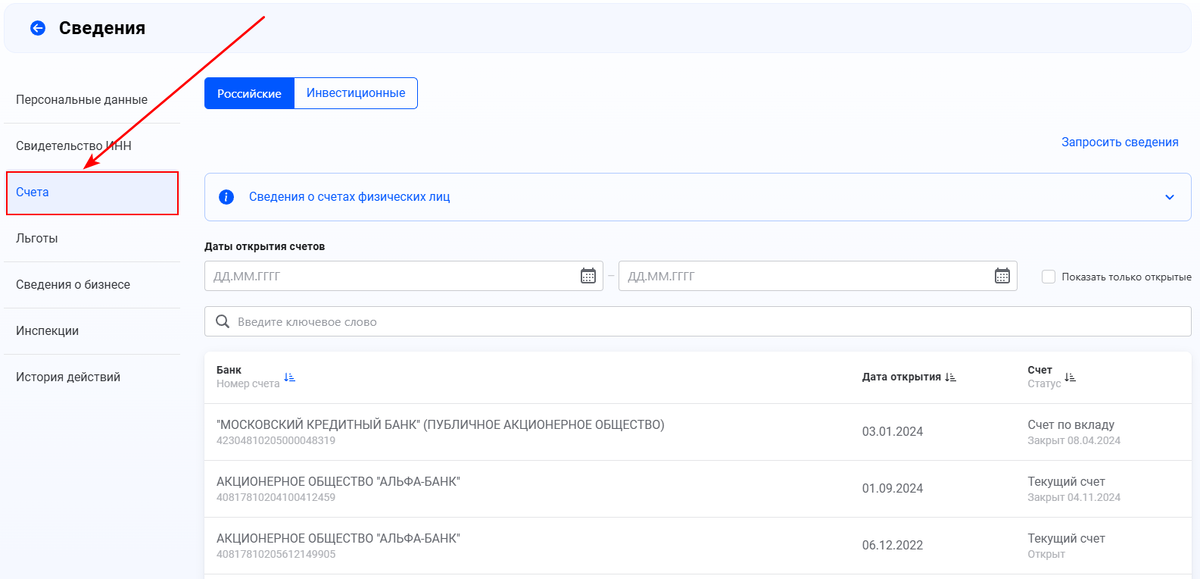Enable "Показать только открытые" checkbox
Image resolution: width=1200 pixels, height=579 pixels.
[1048, 277]
